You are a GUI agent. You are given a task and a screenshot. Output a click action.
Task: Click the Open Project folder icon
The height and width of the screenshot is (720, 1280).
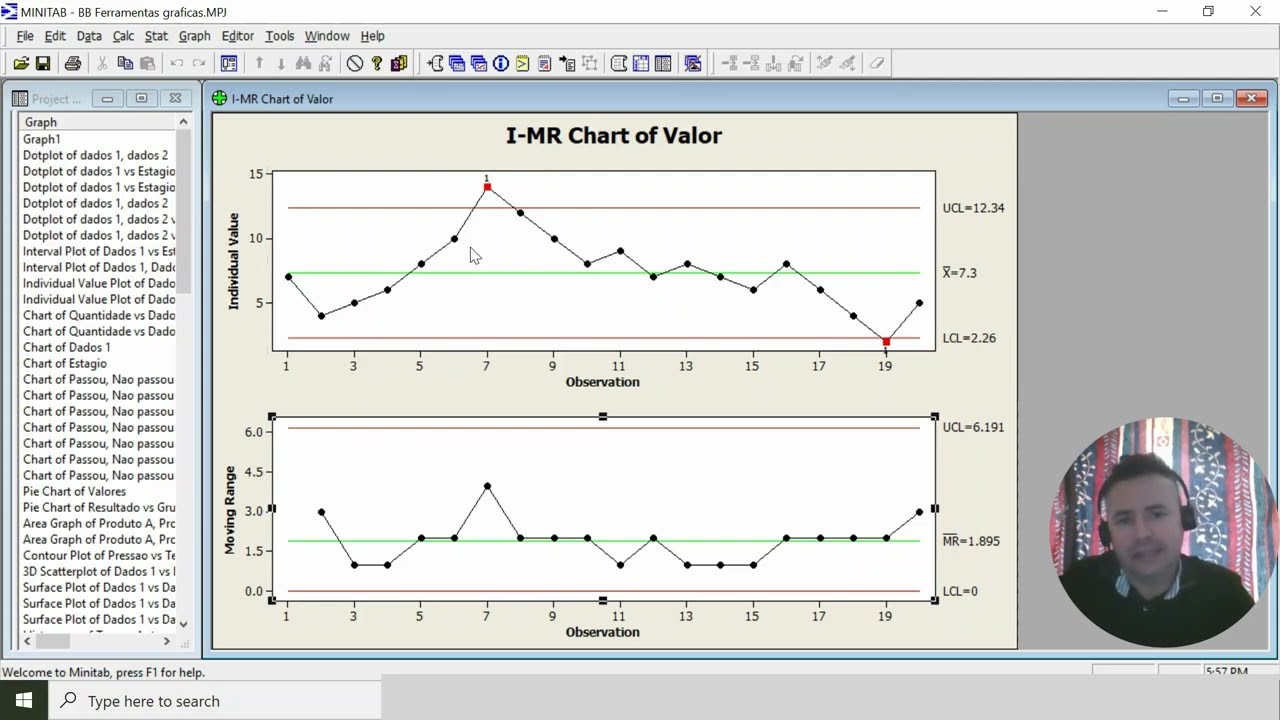[21, 63]
